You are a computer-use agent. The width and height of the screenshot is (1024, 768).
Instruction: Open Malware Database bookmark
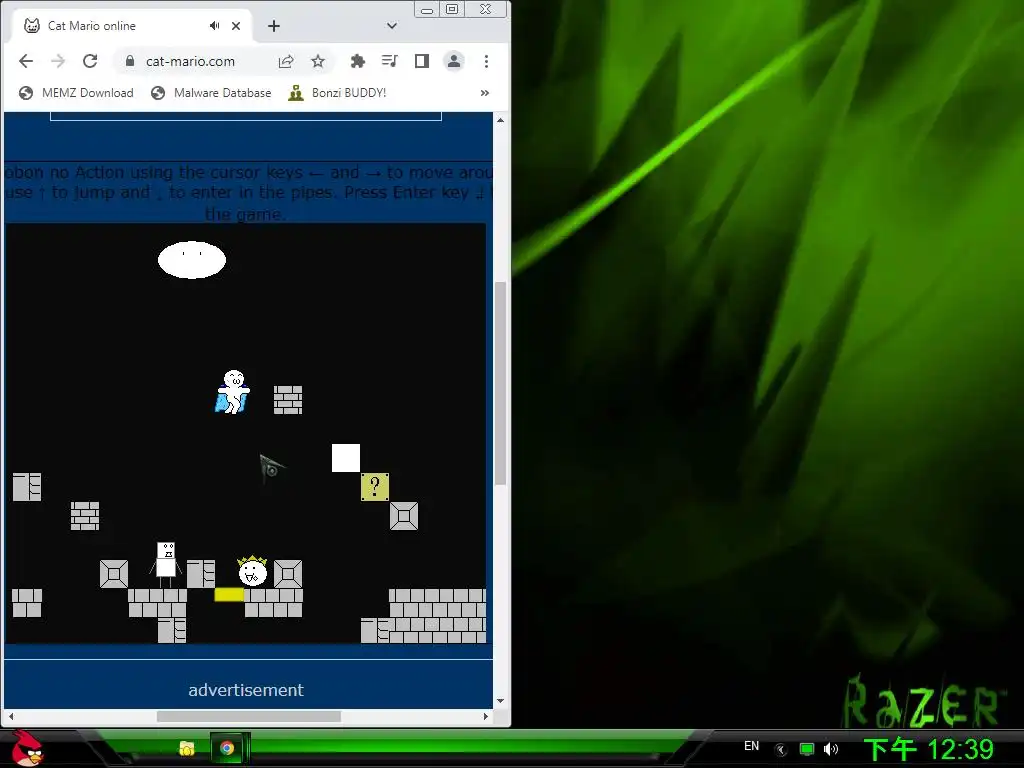point(211,93)
